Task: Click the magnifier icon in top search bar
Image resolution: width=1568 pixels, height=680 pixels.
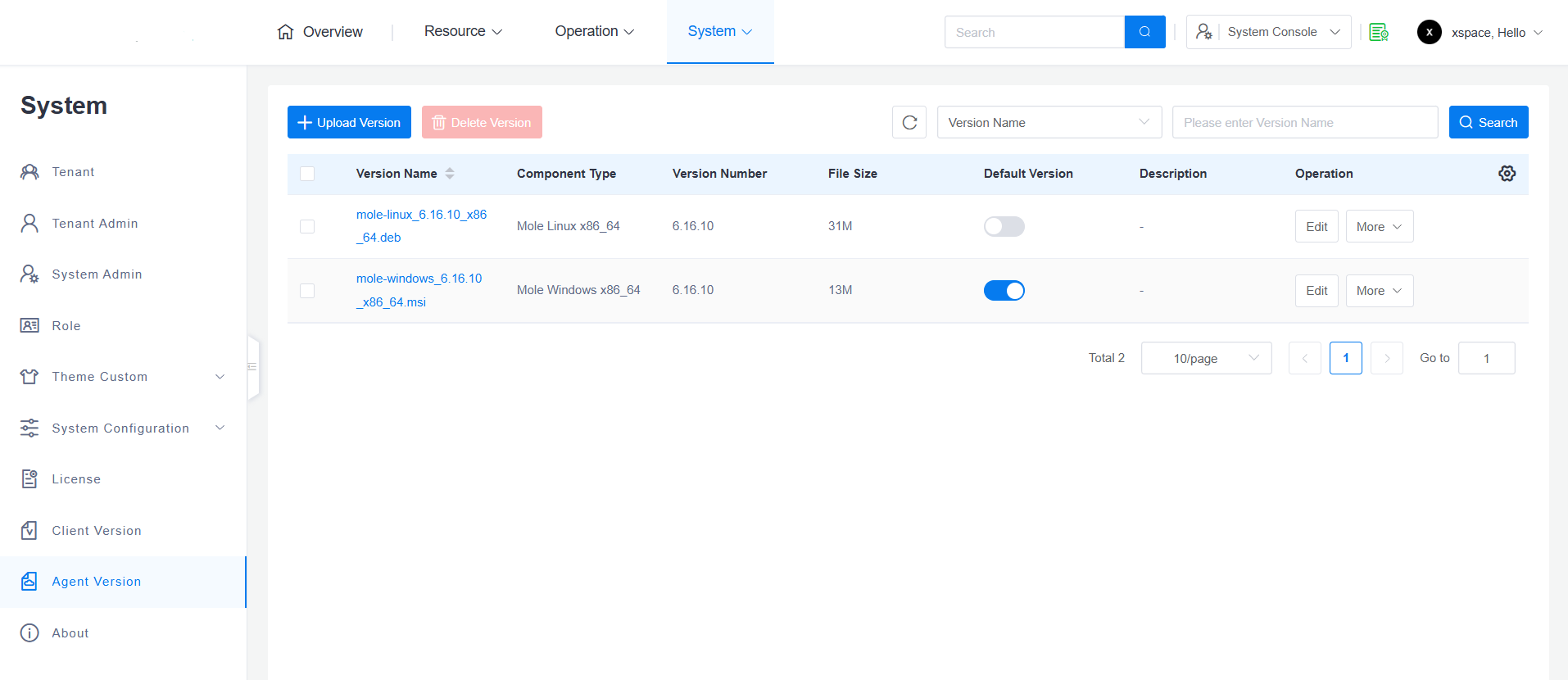Action: point(1144,32)
